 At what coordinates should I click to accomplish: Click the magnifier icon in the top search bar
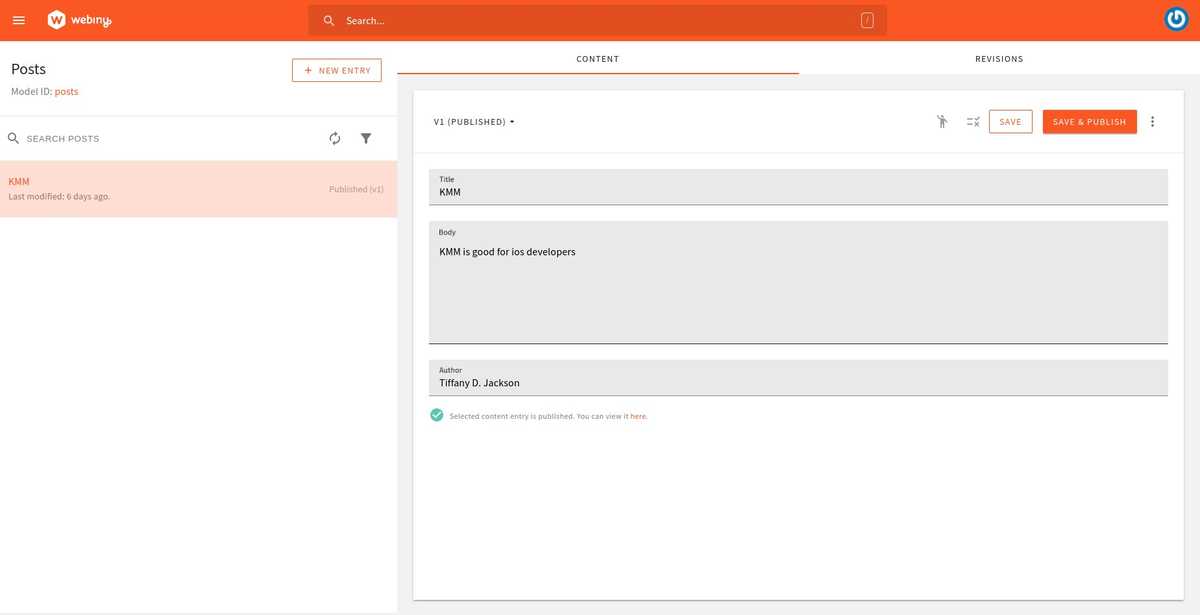[329, 20]
